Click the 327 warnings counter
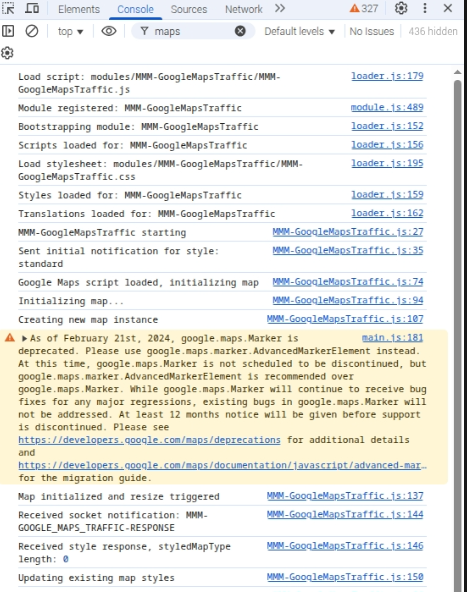The image size is (467, 592). [364, 8]
